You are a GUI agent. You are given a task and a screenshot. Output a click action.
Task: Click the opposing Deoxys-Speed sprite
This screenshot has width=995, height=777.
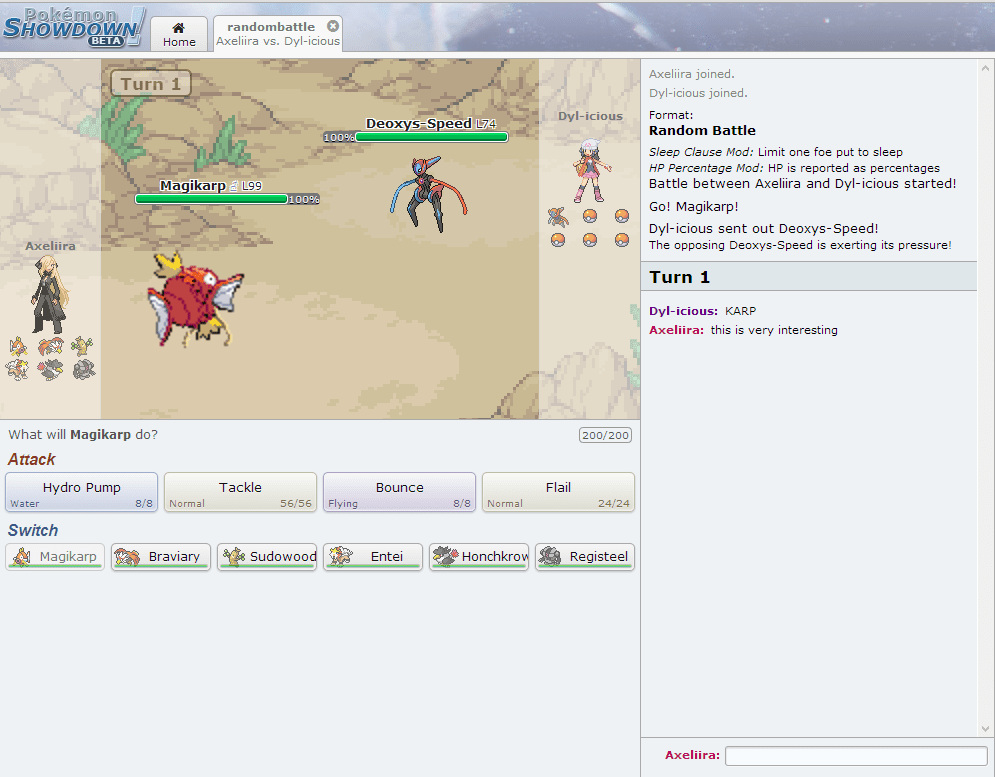tap(429, 192)
